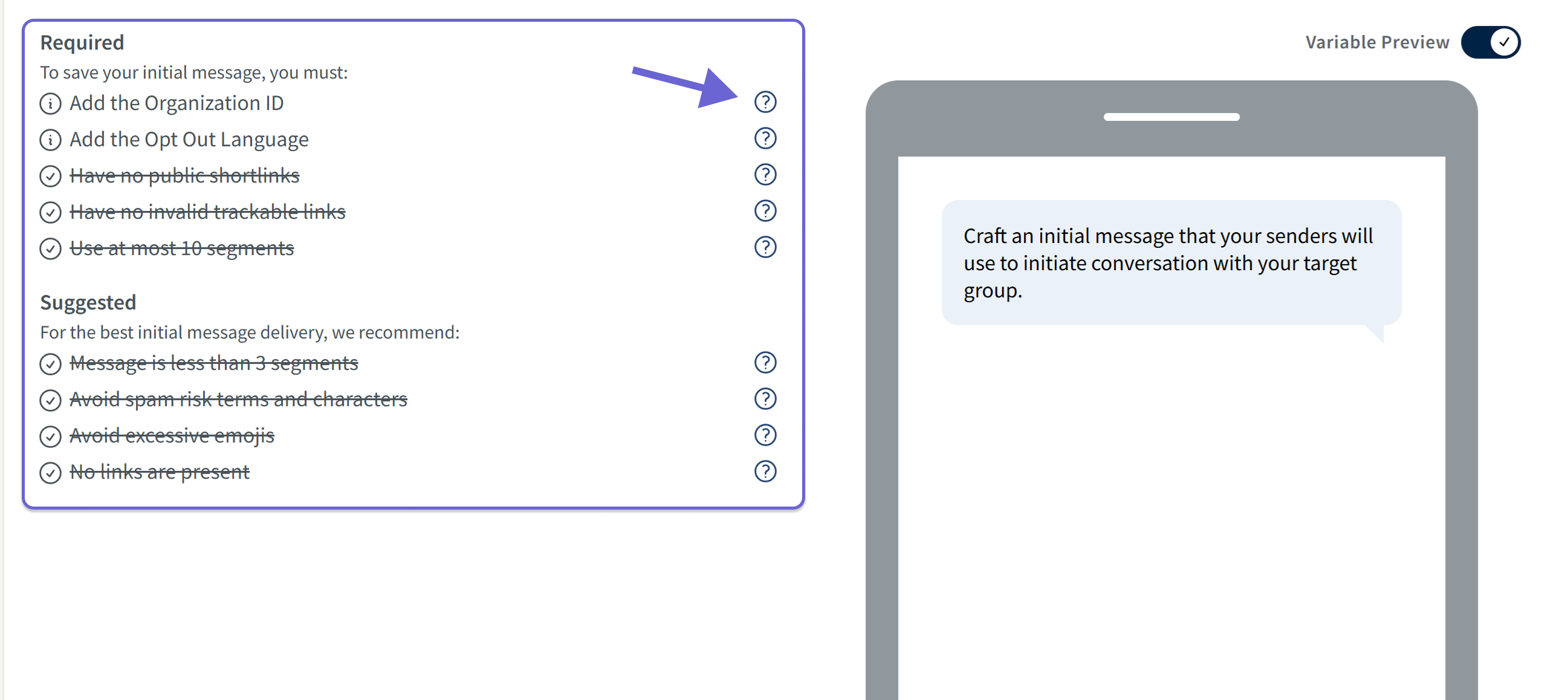1568x700 pixels.
Task: Click checkmark next to "Use at most 10 segments"
Action: [x=50, y=249]
